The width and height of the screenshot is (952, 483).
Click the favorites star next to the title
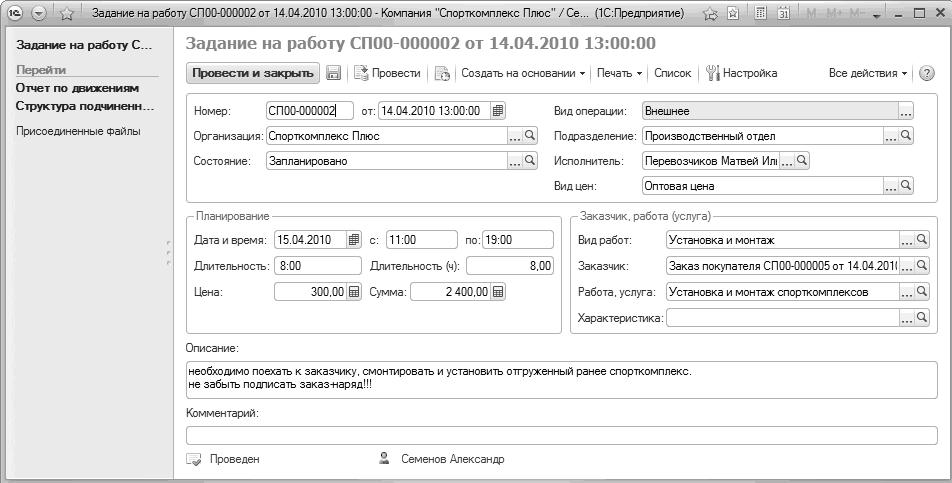coord(67,13)
